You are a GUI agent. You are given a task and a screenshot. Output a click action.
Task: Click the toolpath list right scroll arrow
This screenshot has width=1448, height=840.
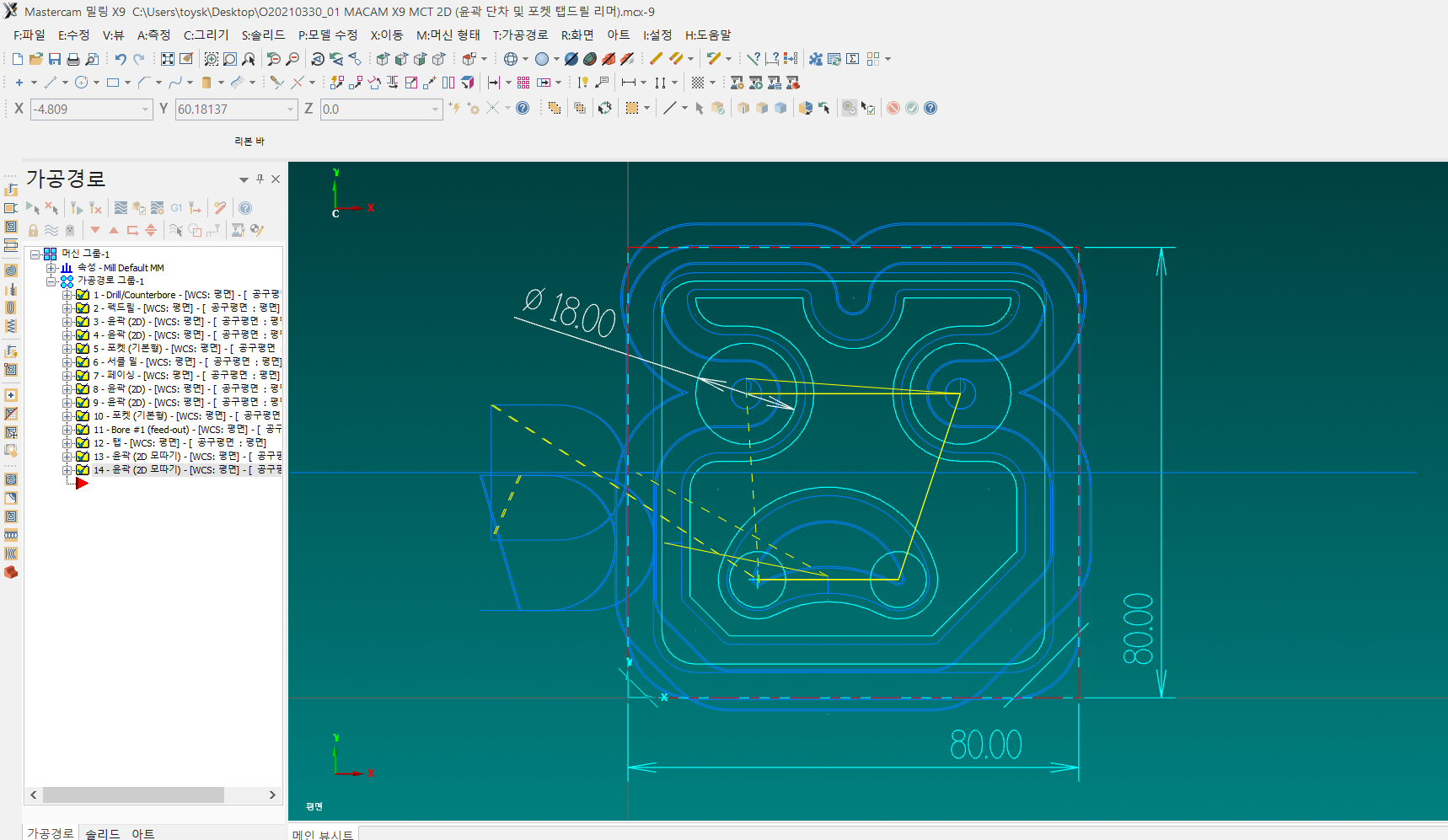point(272,795)
